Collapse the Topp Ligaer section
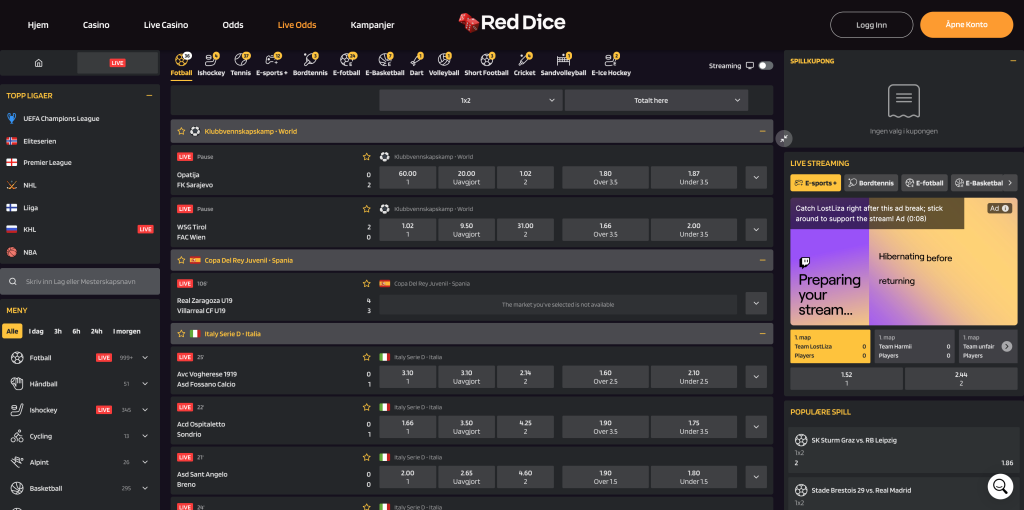Image resolution: width=1024 pixels, height=510 pixels. (149, 95)
